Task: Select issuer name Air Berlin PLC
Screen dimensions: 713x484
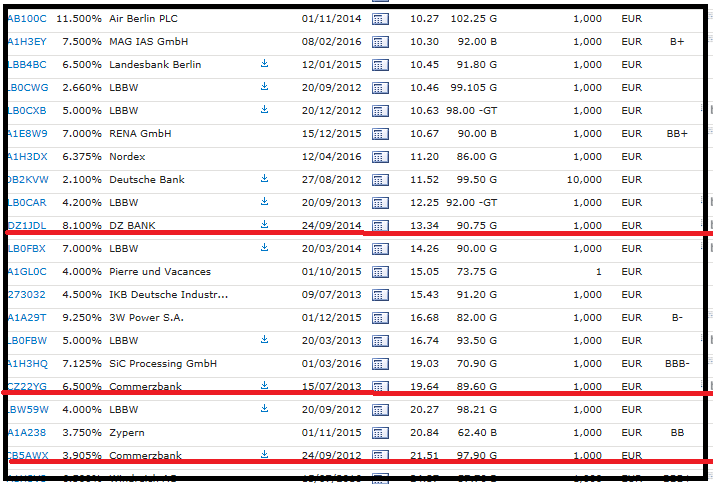Action: [x=143, y=19]
